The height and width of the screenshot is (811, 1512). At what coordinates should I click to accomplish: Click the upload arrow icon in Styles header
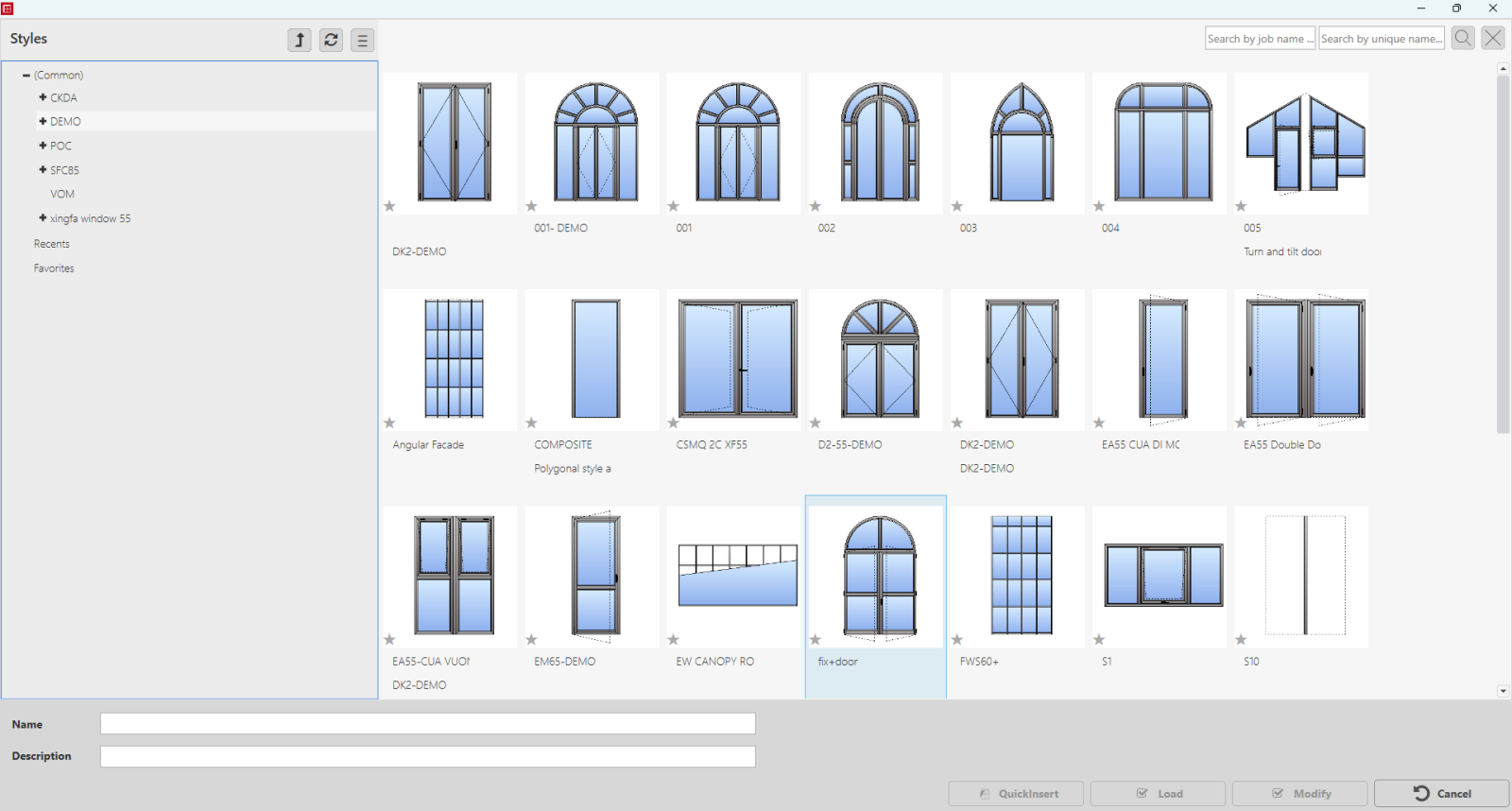pos(300,40)
